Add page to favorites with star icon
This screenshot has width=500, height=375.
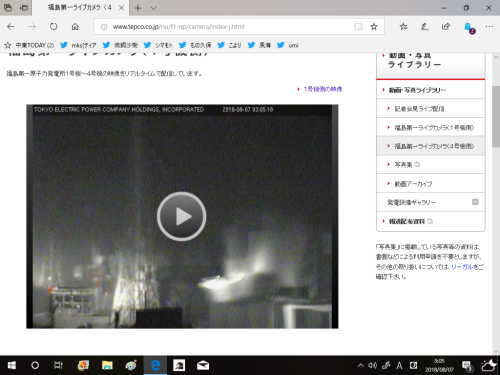point(374,27)
